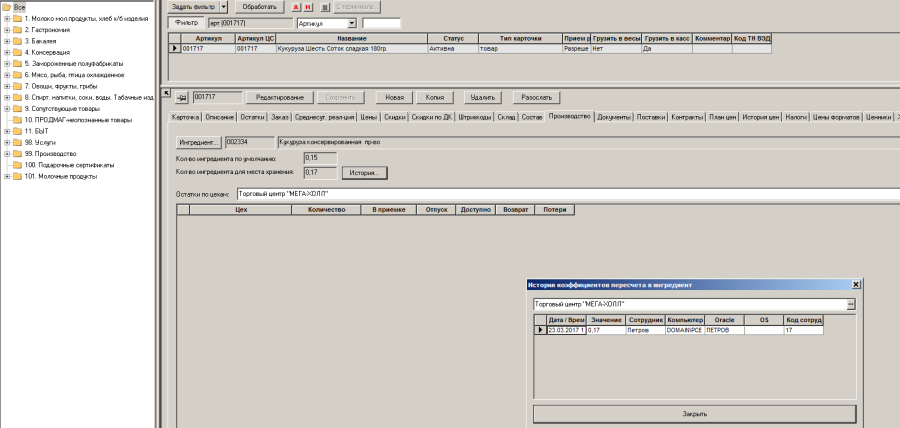Switch to the Штрихкоды tab

(475, 117)
